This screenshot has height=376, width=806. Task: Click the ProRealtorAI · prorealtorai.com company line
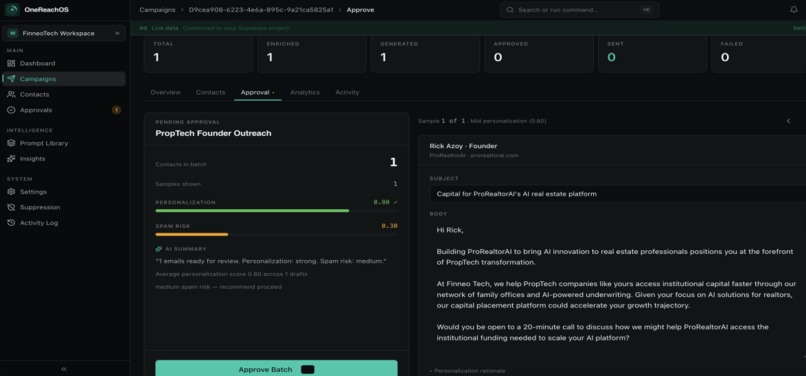point(474,155)
